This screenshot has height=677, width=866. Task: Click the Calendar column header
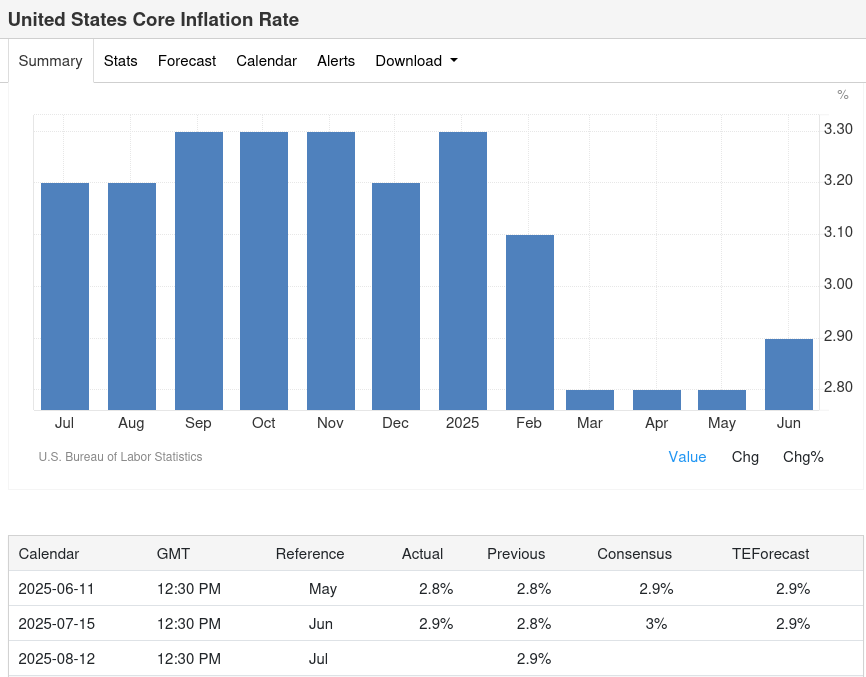tap(49, 554)
